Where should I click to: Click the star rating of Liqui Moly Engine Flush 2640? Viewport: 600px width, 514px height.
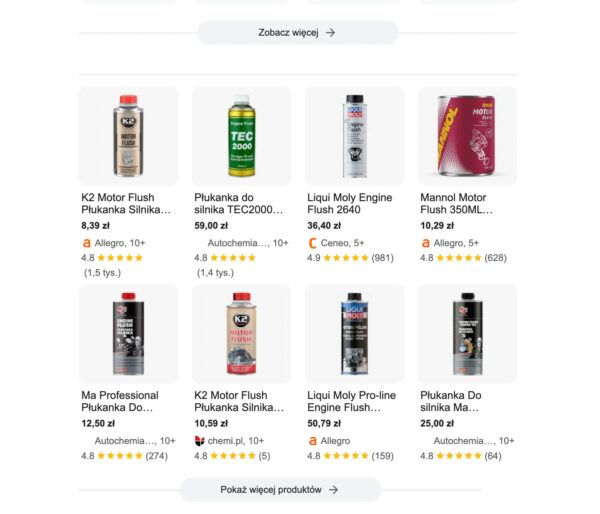pos(346,257)
